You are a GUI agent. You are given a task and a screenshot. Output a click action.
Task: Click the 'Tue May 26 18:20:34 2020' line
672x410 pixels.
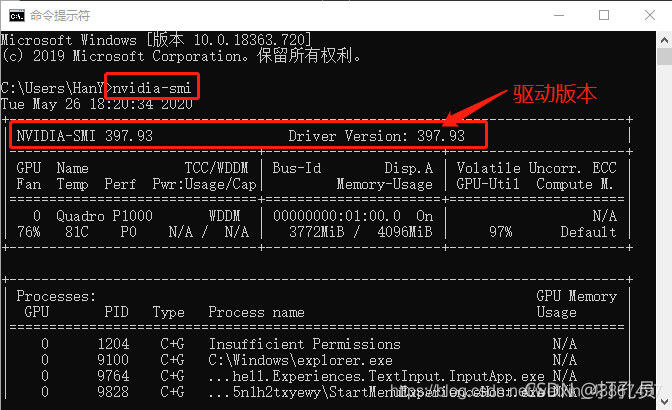(x=97, y=104)
